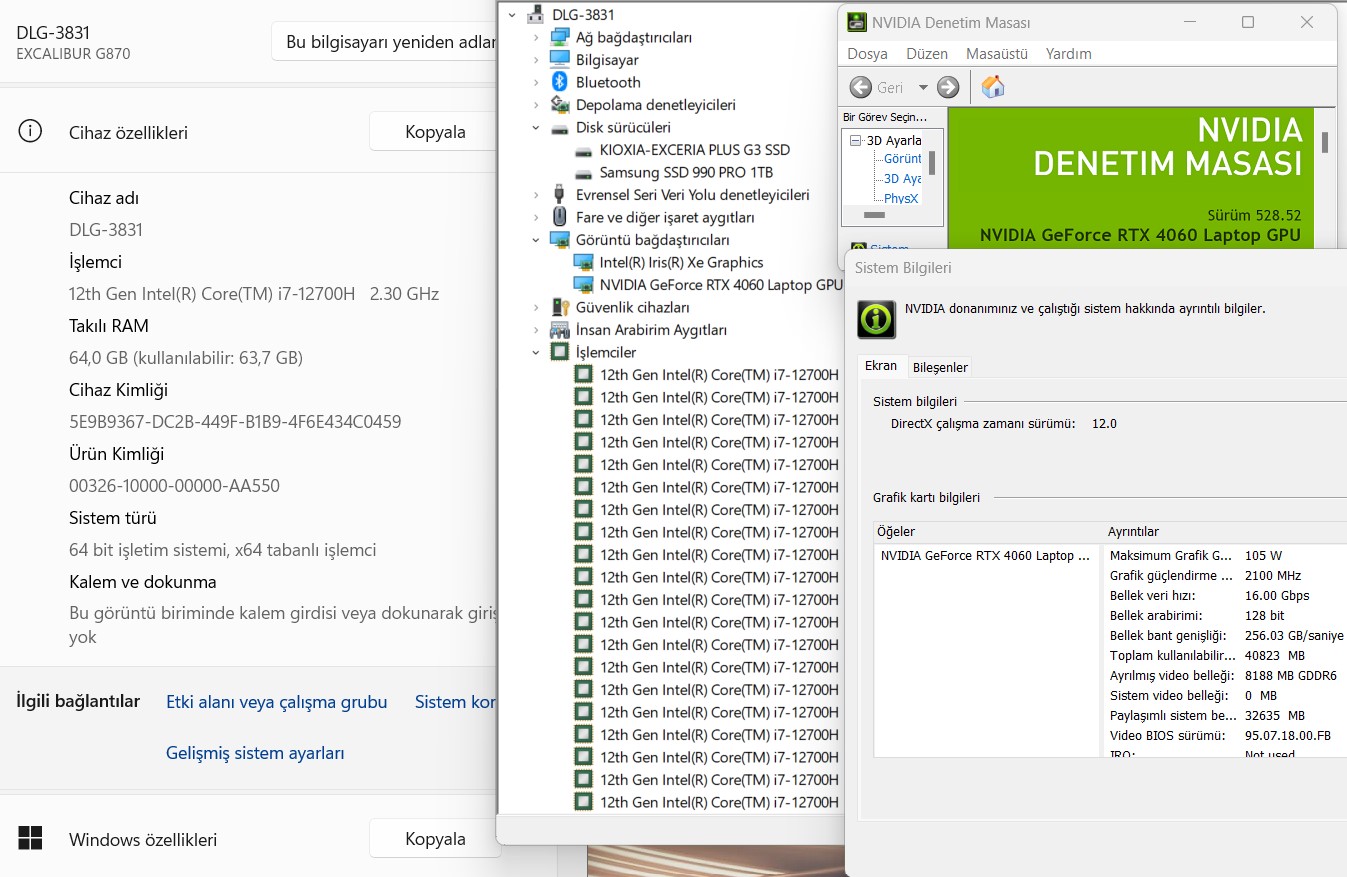Viewport: 1347px width, 877px height.
Task: Collapse the Disk sürücüleri node
Action: click(x=536, y=128)
